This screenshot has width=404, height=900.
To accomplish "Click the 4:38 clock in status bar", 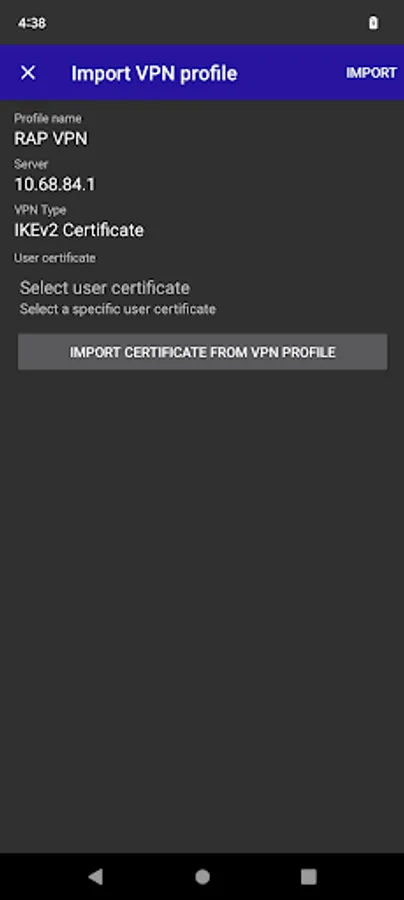I will [32, 23].
